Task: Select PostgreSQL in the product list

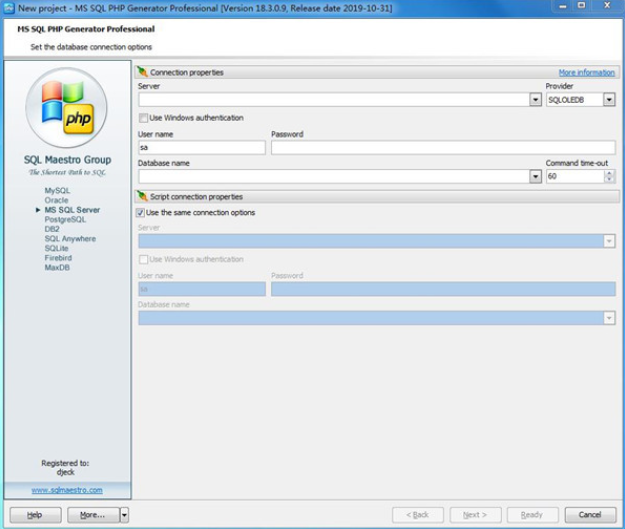Action: point(65,220)
